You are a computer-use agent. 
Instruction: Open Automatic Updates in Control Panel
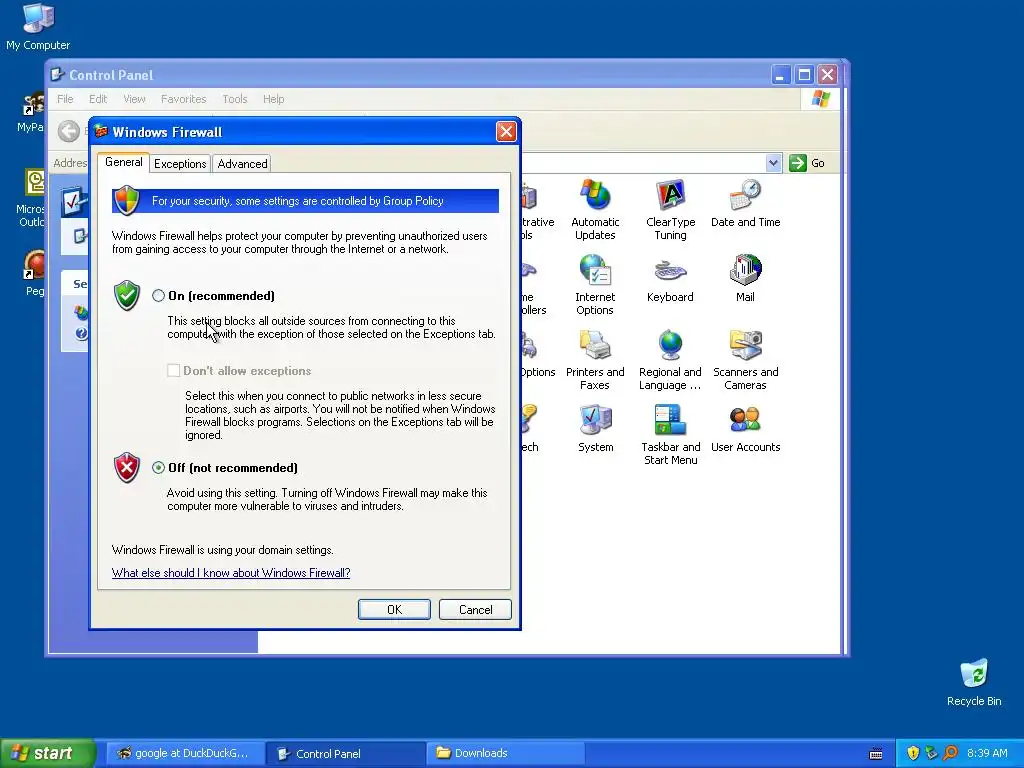pos(595,210)
